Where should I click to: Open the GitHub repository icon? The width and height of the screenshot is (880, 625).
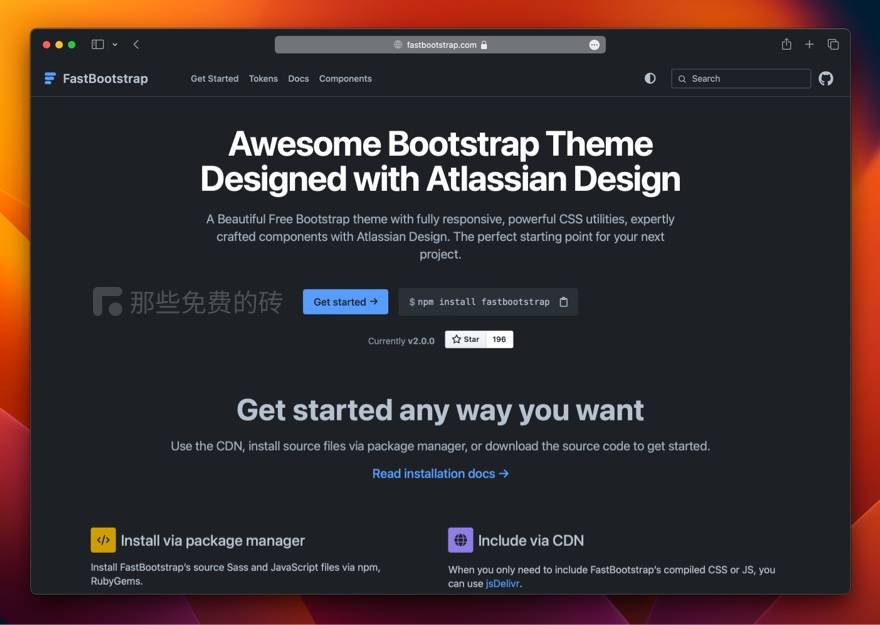click(x=826, y=78)
